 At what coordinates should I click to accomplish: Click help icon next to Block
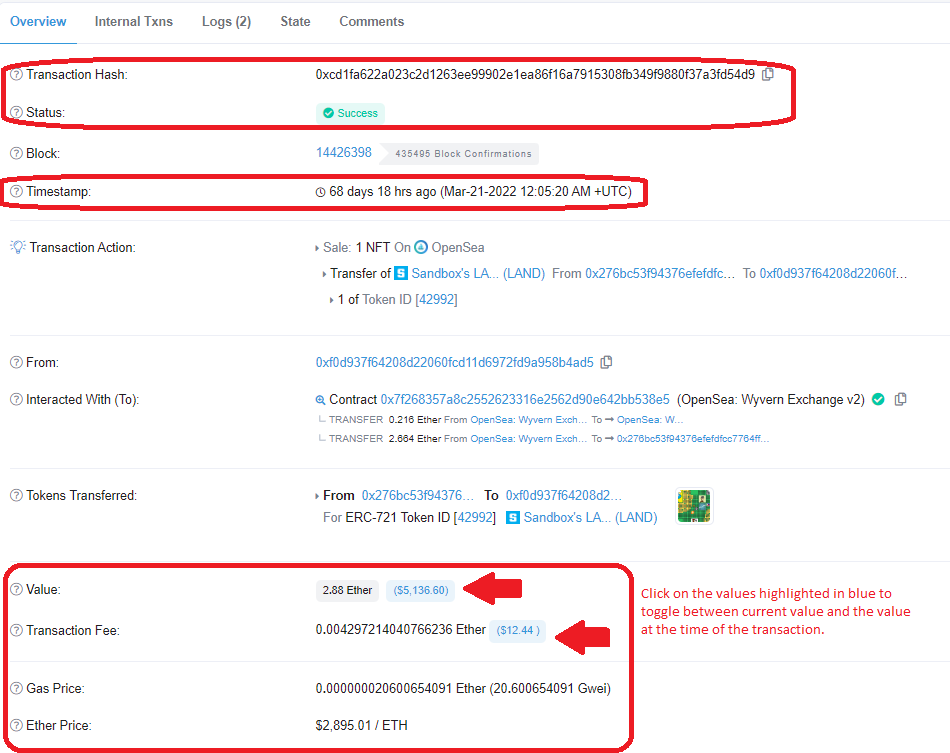(16, 153)
